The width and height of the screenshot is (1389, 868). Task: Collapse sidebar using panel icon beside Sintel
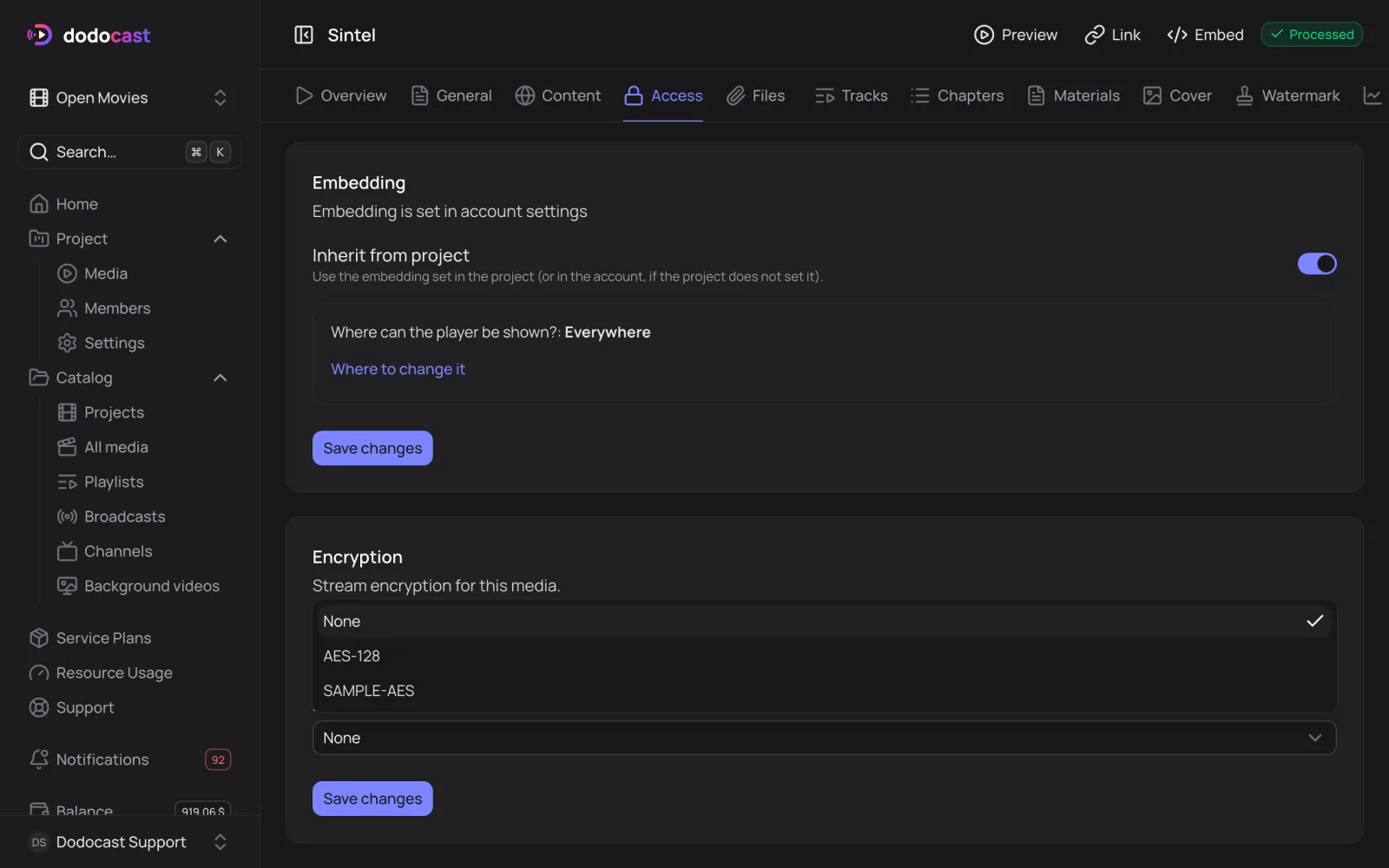point(304,35)
